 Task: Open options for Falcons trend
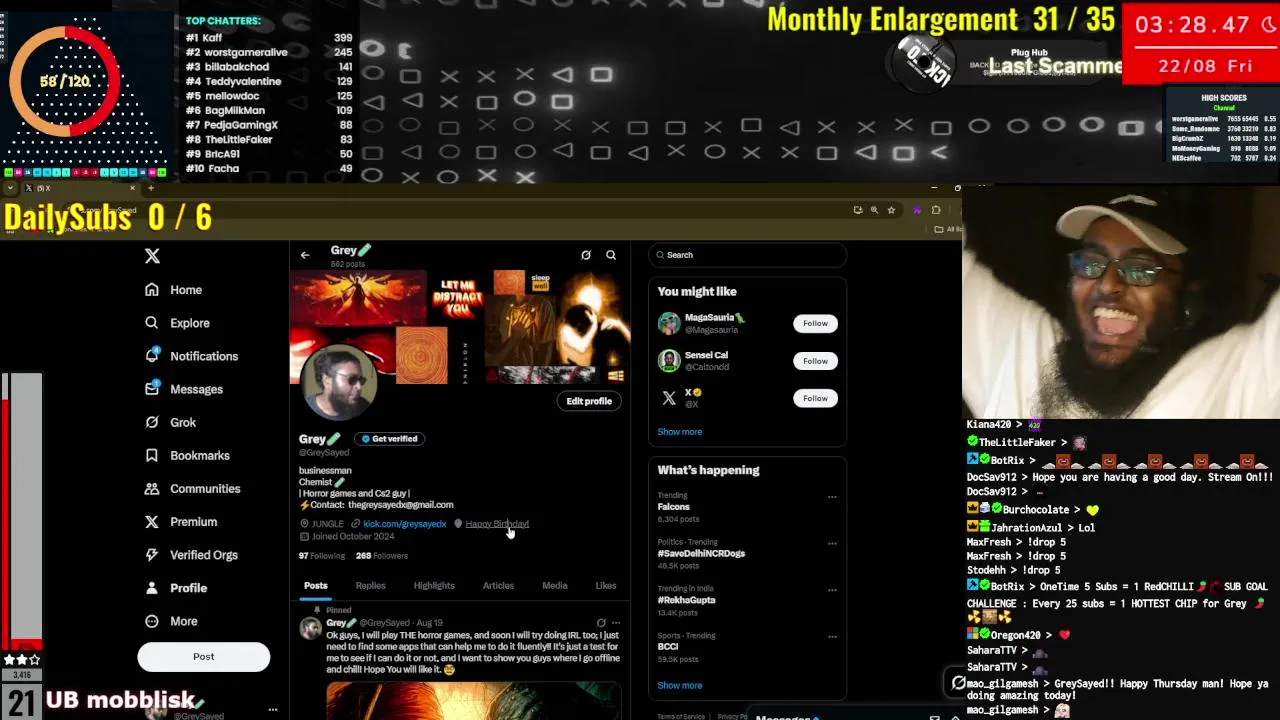pos(832,496)
